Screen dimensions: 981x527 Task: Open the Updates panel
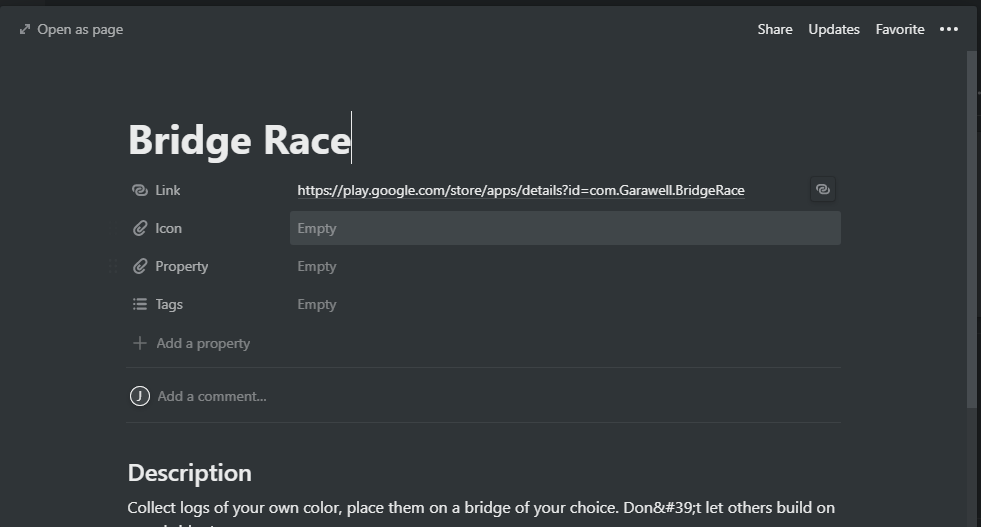[x=833, y=29]
